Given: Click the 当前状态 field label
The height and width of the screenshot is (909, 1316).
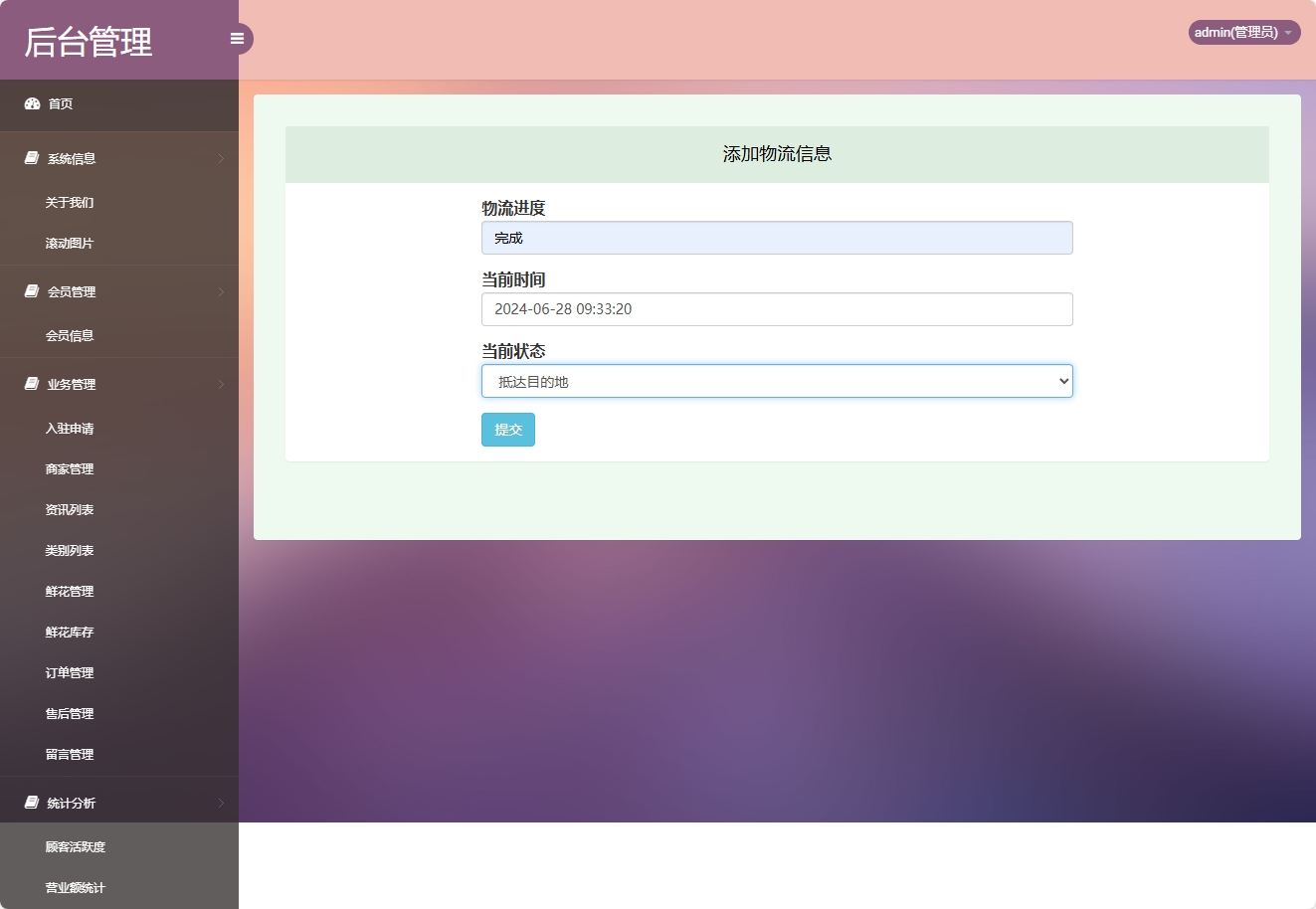Looking at the screenshot, I should pos(513,351).
